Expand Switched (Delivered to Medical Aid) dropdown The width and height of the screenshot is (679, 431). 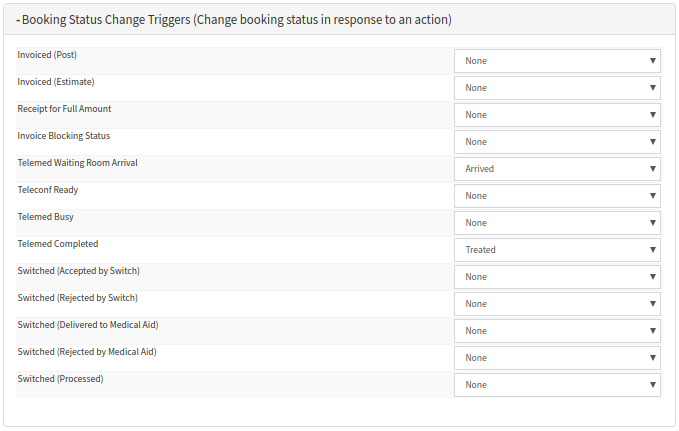(x=557, y=331)
